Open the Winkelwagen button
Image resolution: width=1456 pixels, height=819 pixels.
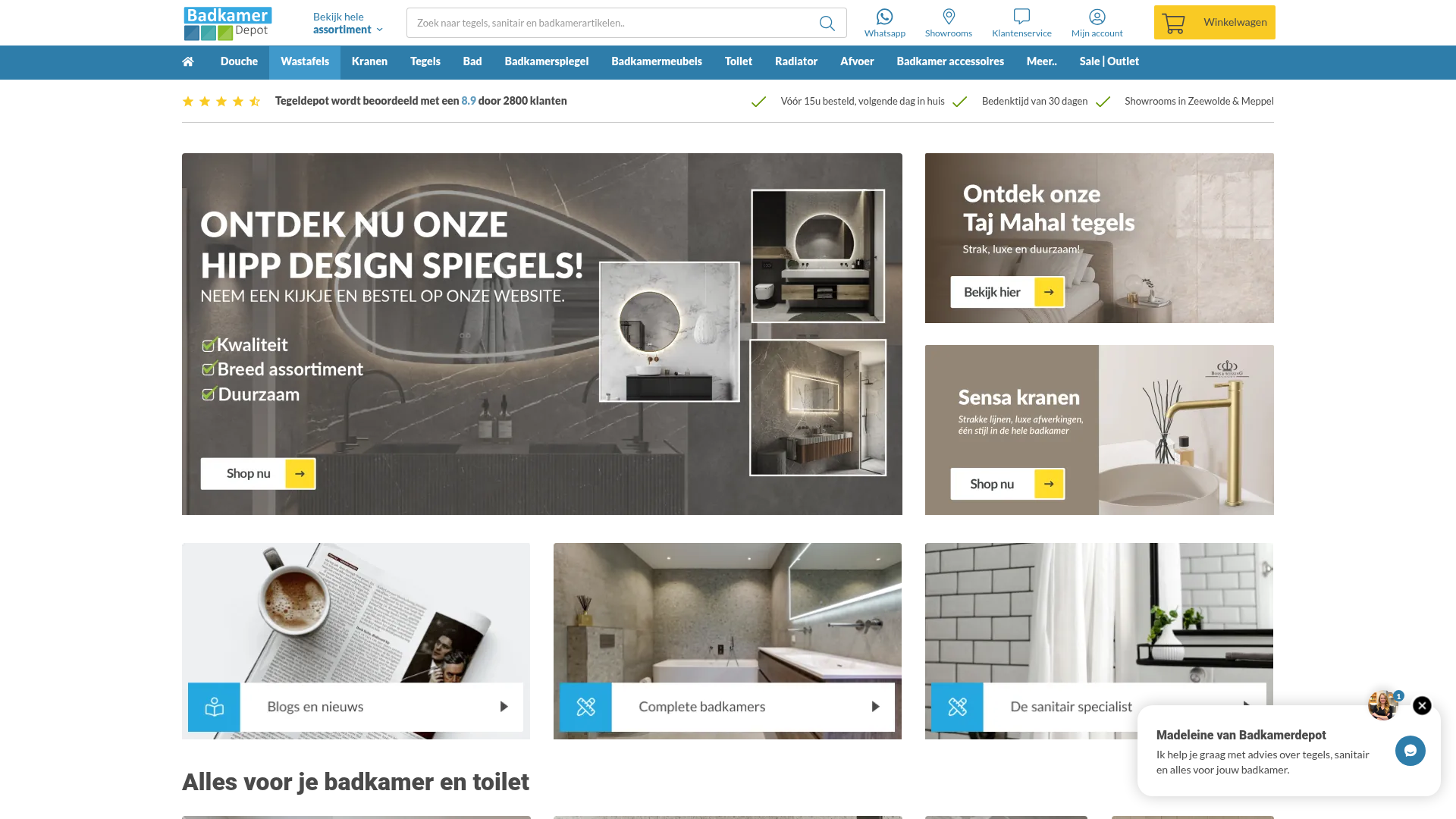pyautogui.click(x=1214, y=23)
